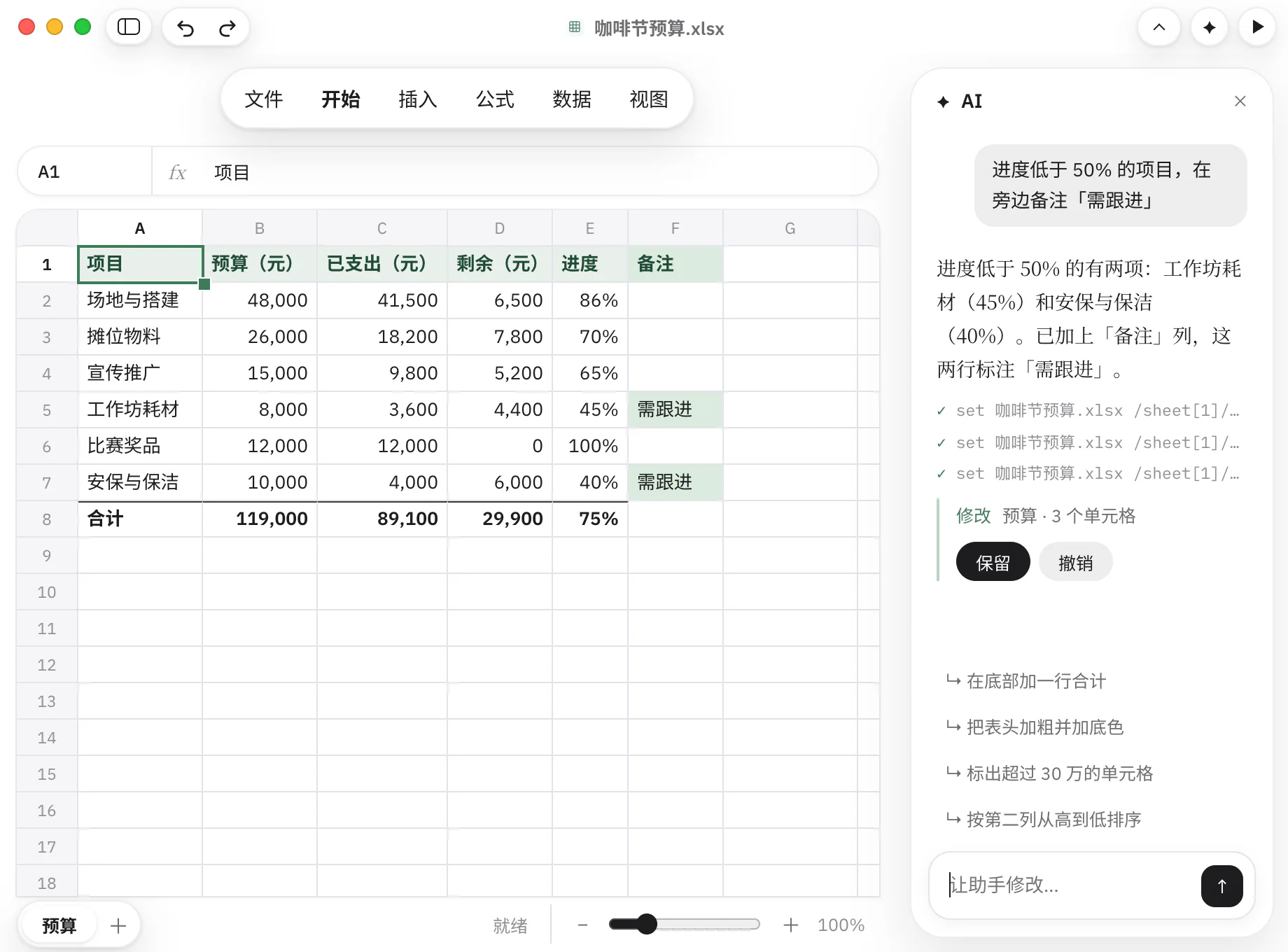Select cell 场地与搭建

click(x=140, y=300)
